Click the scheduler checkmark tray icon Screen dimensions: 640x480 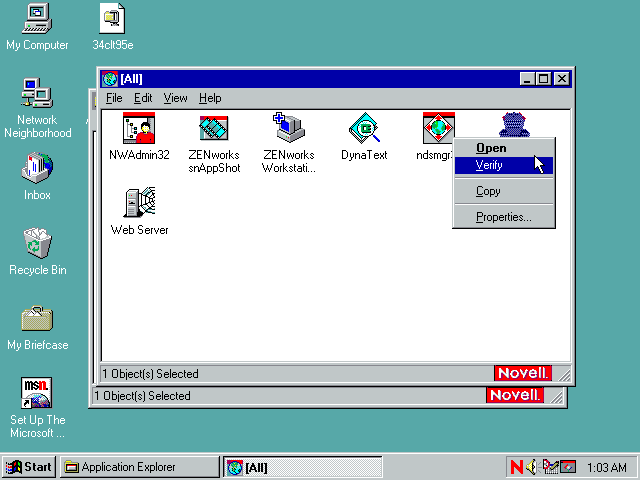pos(550,467)
